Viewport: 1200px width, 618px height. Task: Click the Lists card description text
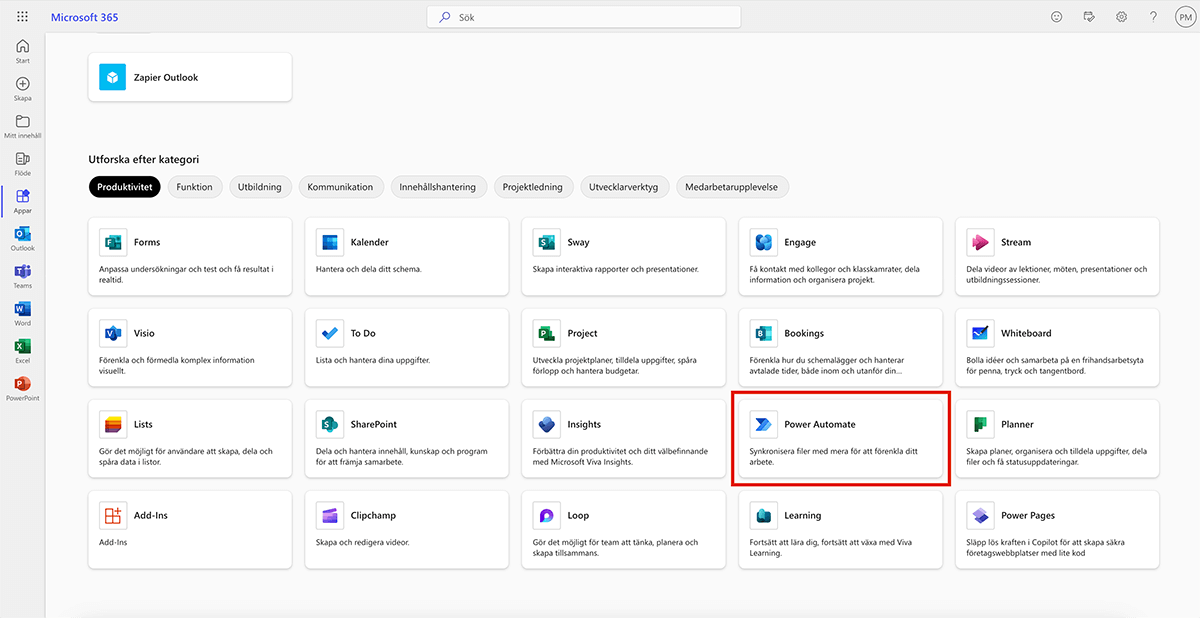pos(186,457)
